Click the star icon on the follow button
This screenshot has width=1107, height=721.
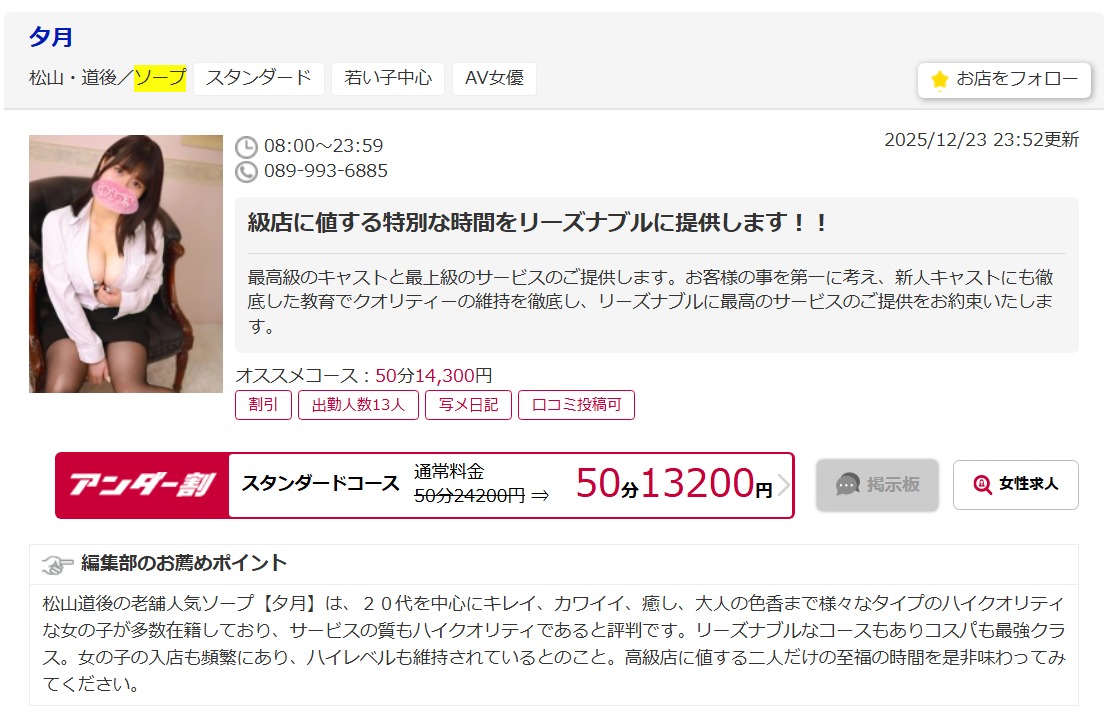coord(939,80)
